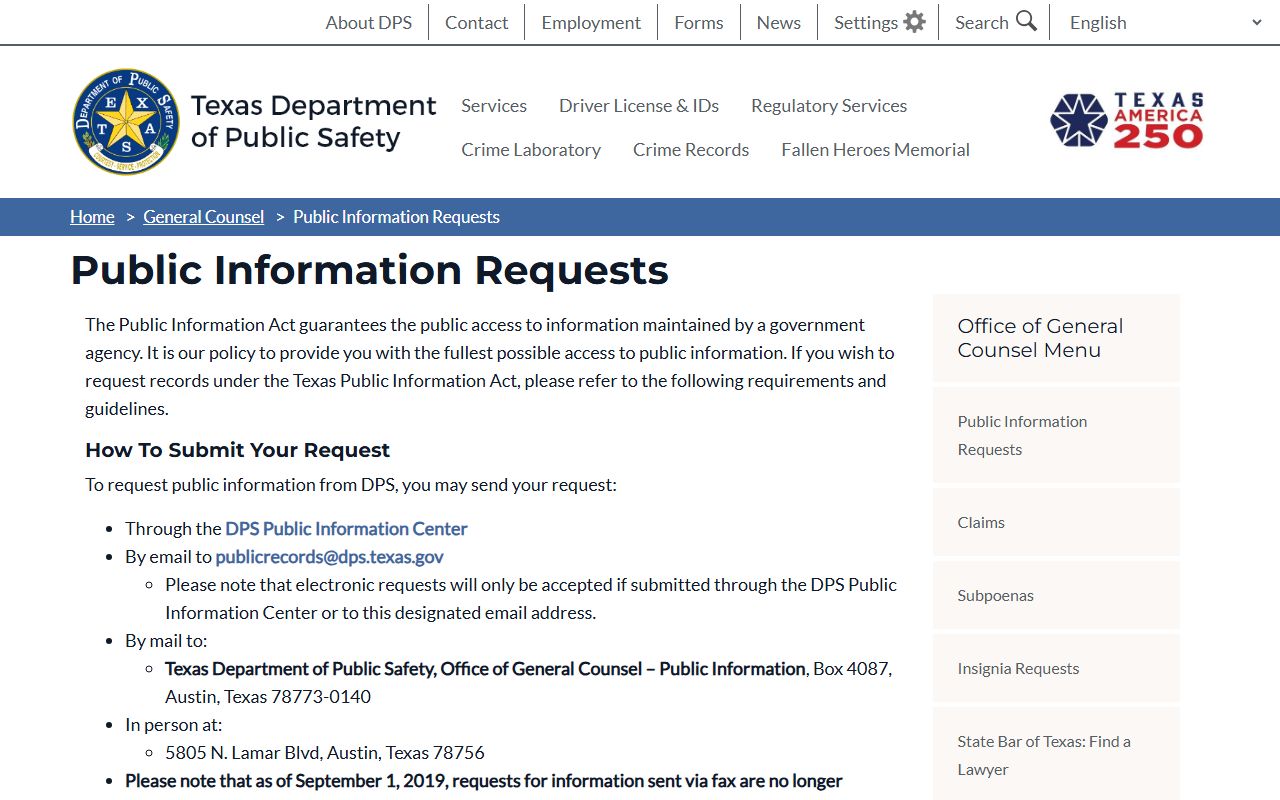
Task: Open the English language dropdown
Action: coord(1165,22)
